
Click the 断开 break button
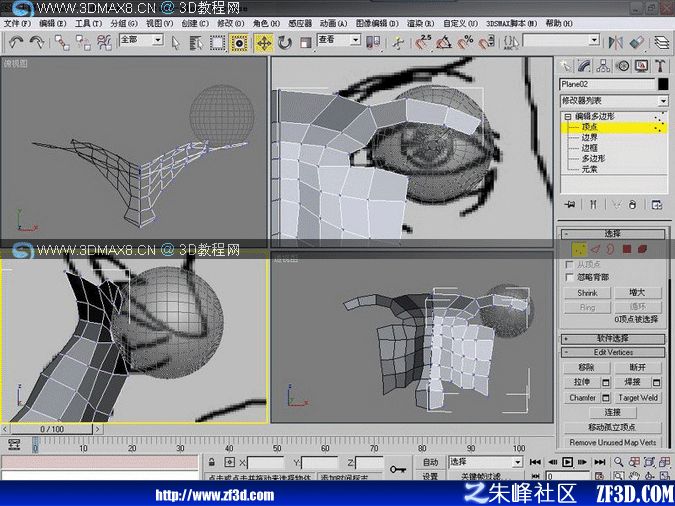pyautogui.click(x=638, y=367)
